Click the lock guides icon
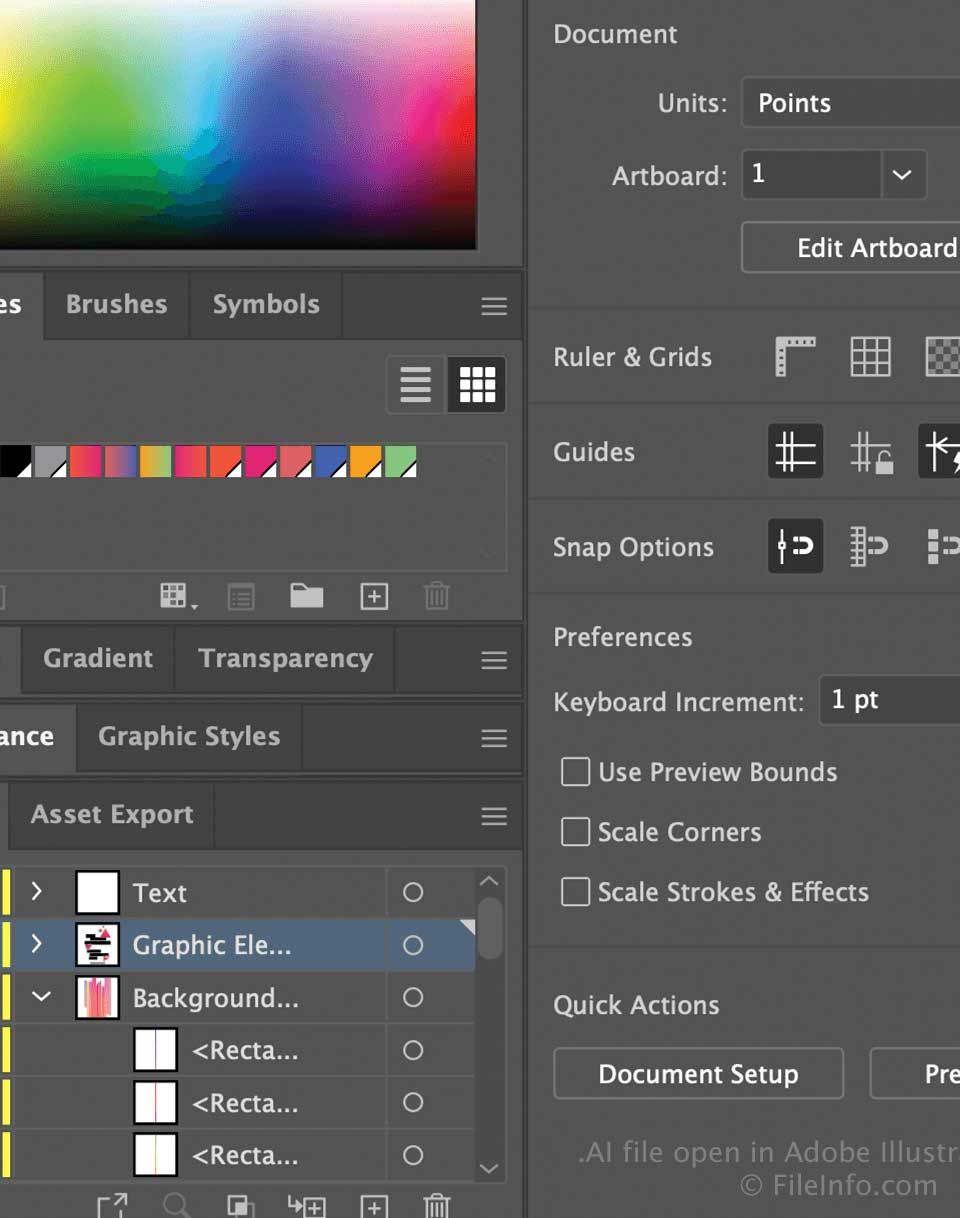Viewport: 960px width, 1218px height. click(x=870, y=452)
